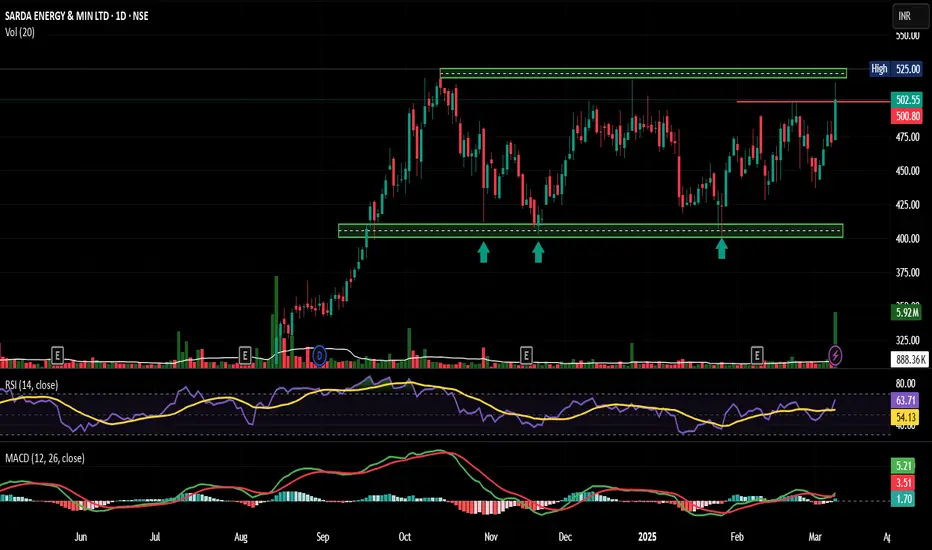Click the green 5.21 MACD value label
Screen dimensions: 932x550
pyautogui.click(x=903, y=466)
